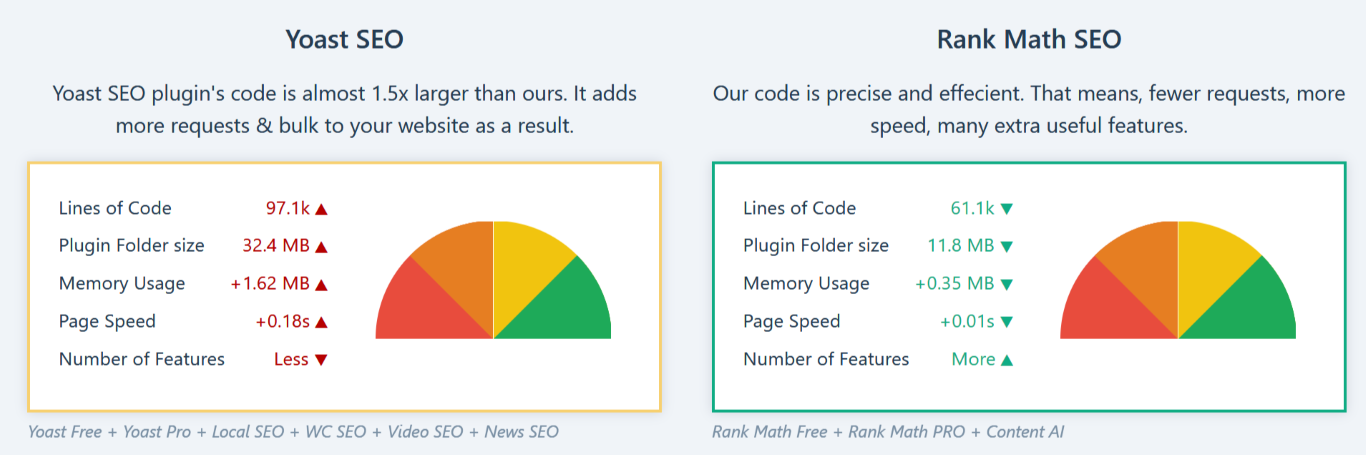The width and height of the screenshot is (1366, 455).
Task: Click Number of Features label in Rank Math card
Action: coord(826,359)
